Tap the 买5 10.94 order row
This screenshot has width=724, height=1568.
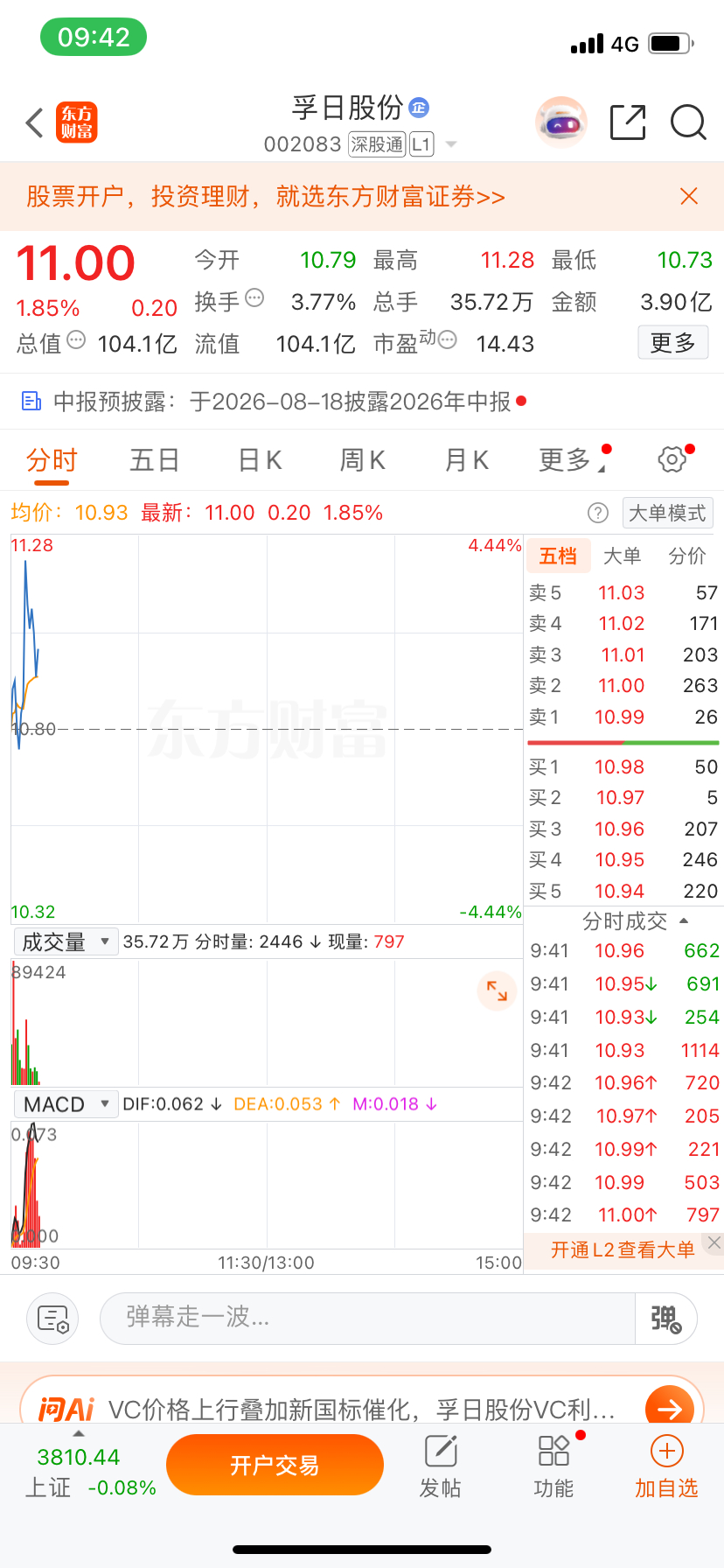tap(623, 891)
